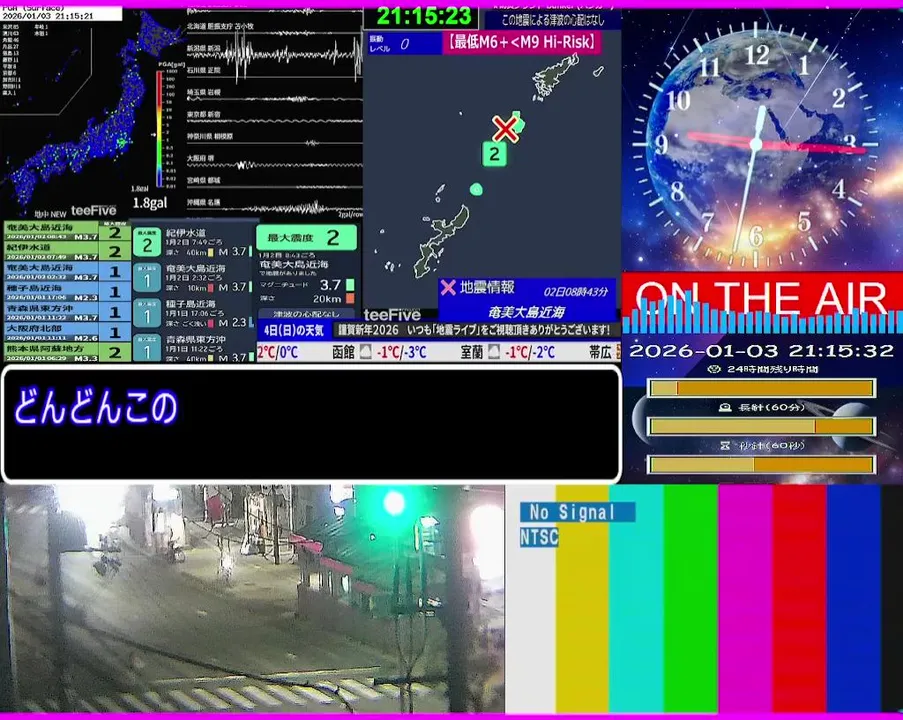The image size is (903, 720).
Task: Click the weather icon next to 函館
Action: [x=365, y=352]
